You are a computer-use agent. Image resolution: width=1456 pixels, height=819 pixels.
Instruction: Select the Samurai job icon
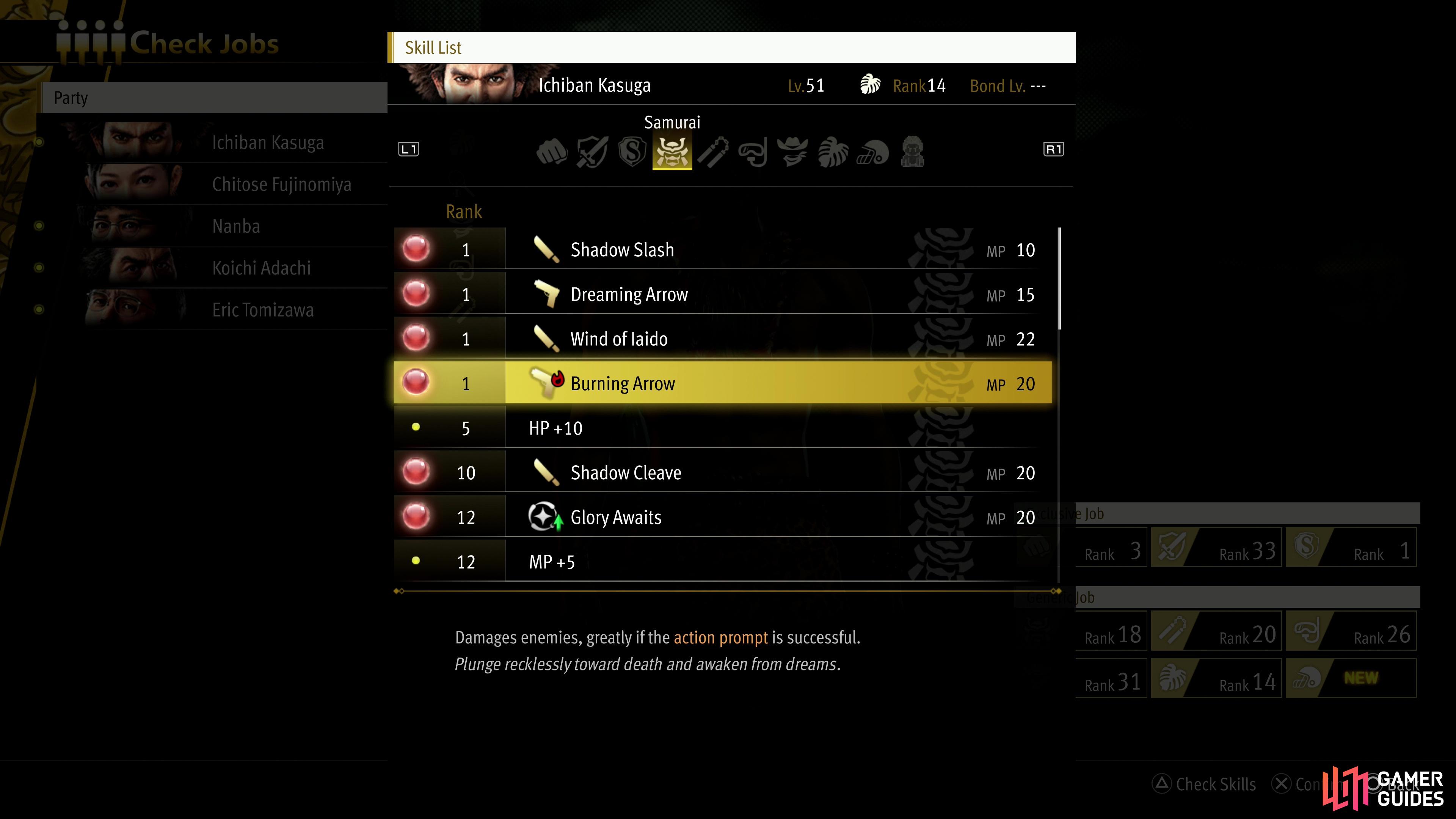pyautogui.click(x=671, y=151)
